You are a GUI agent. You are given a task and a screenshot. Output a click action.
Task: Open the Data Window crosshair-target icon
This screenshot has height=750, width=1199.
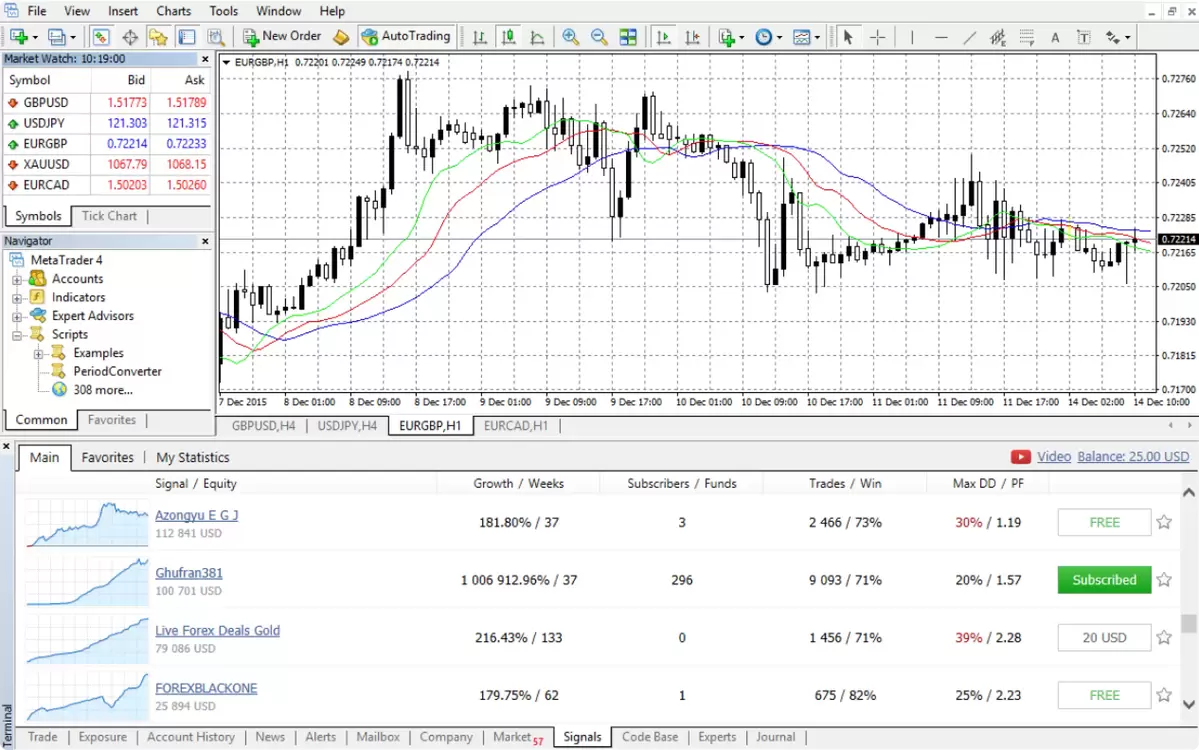(130, 37)
